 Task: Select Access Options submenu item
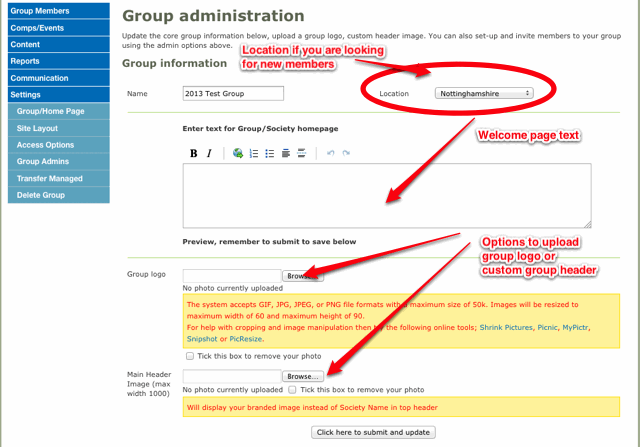tap(59, 145)
